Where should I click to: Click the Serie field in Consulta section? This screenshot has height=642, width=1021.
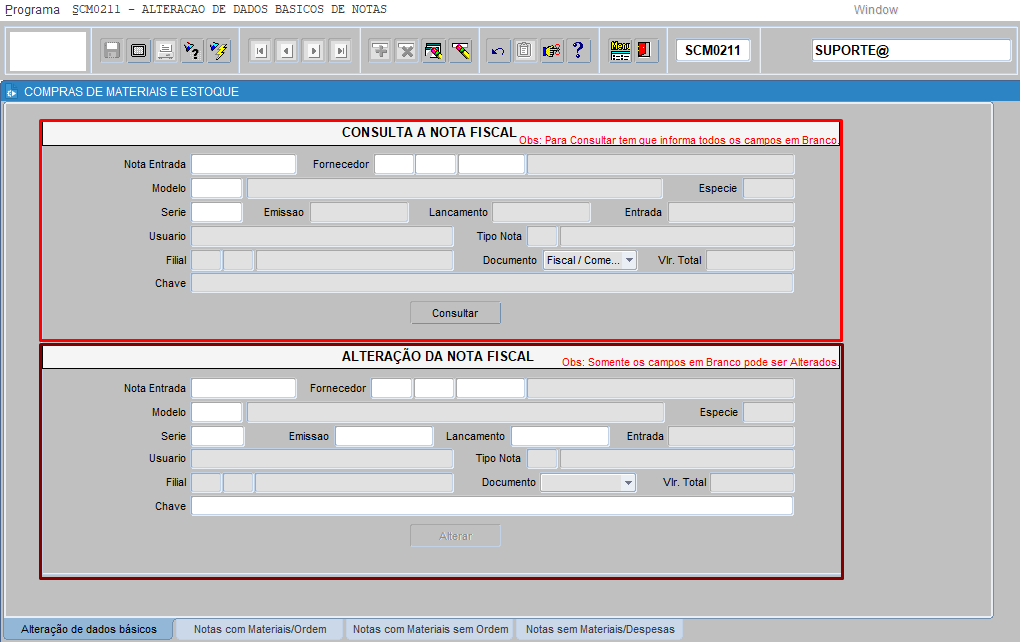coord(217,212)
